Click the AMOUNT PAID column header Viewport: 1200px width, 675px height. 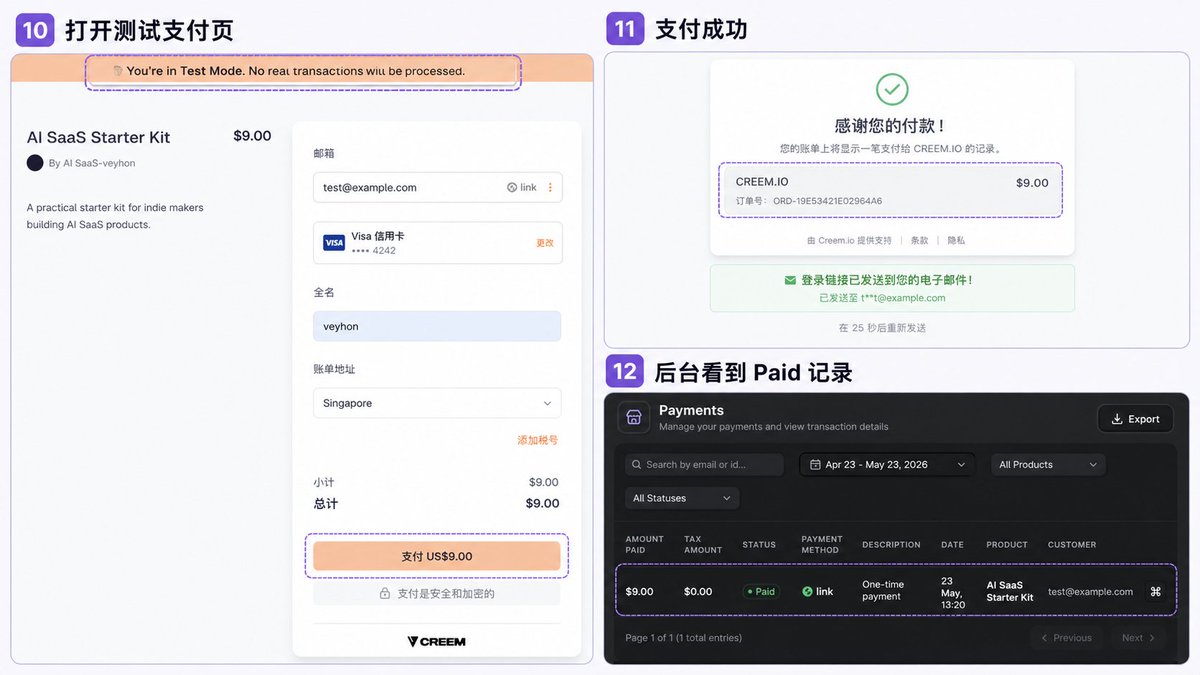coord(645,544)
